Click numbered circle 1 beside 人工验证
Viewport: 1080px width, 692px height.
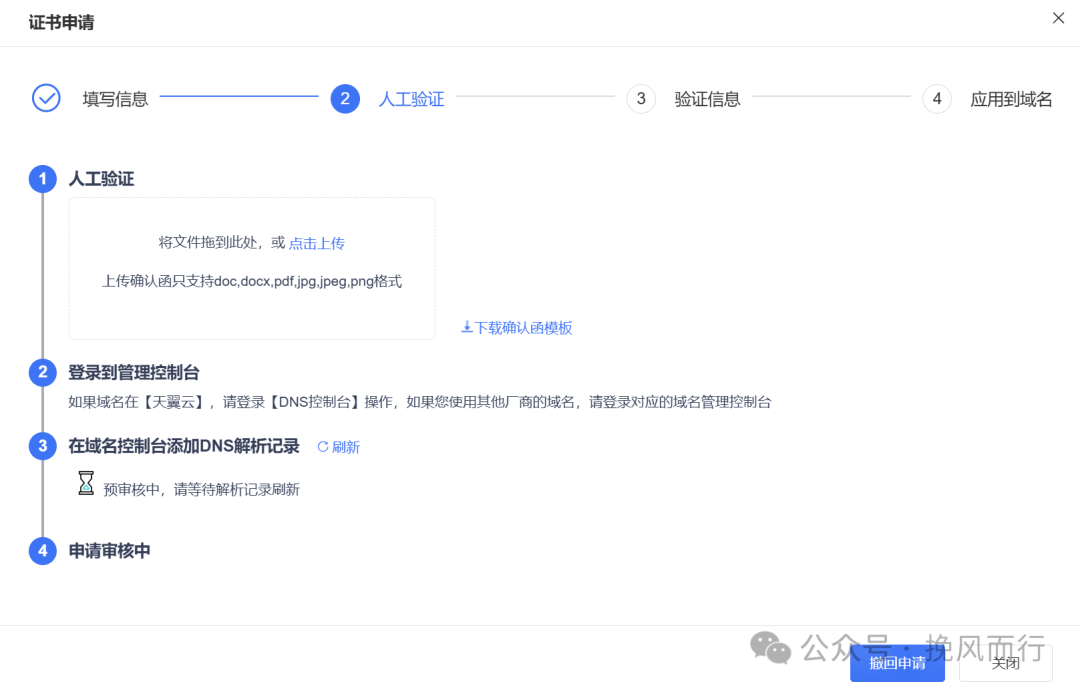tap(42, 179)
